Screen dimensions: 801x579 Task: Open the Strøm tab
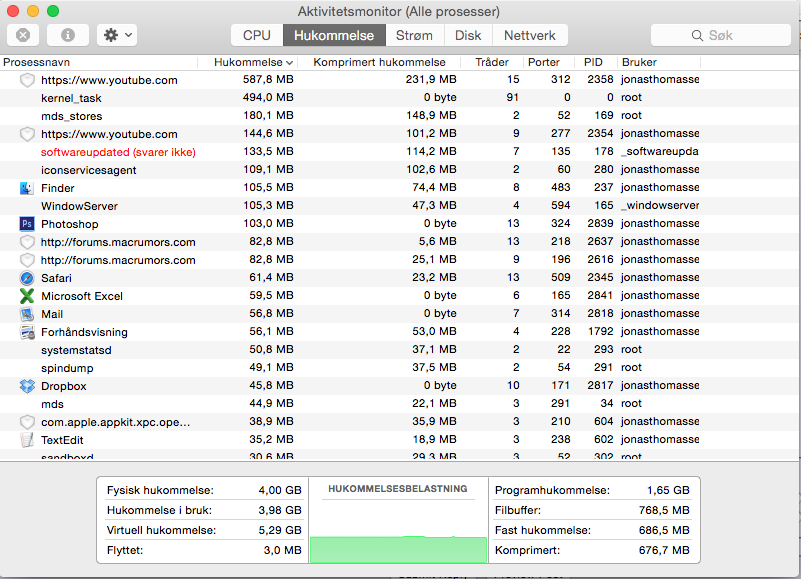click(x=414, y=35)
